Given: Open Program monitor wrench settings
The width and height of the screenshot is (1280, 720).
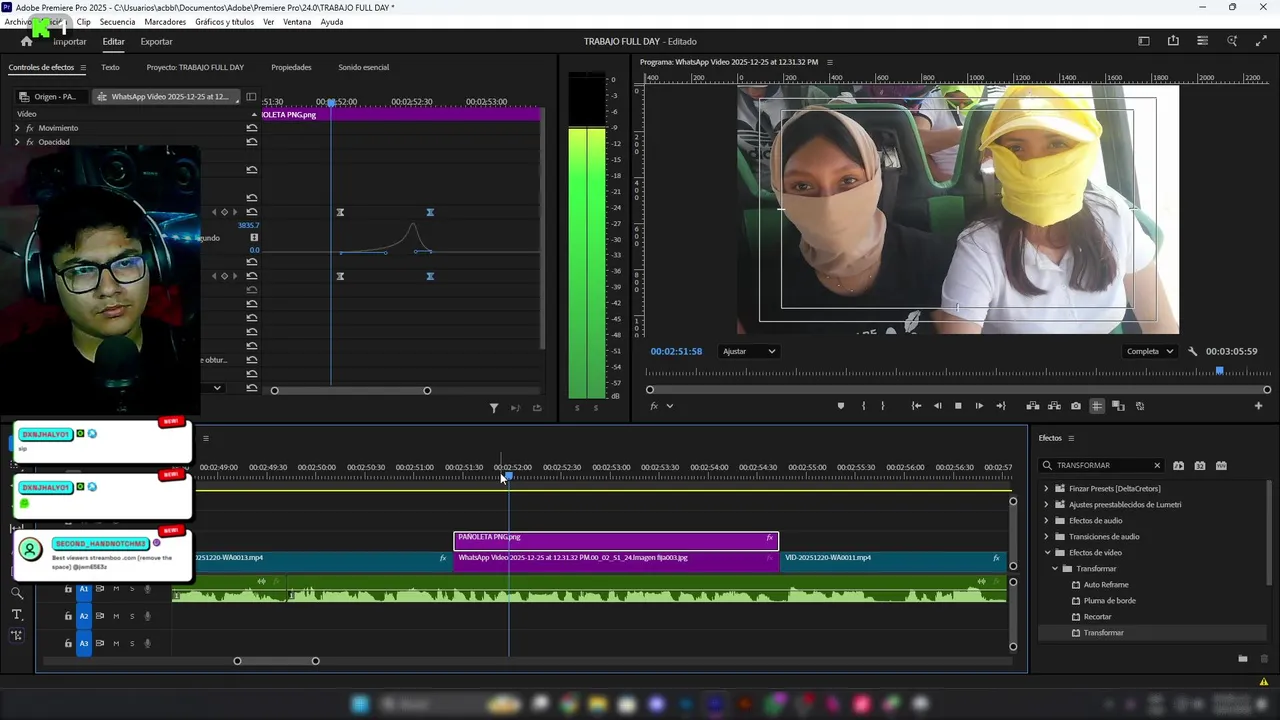Looking at the screenshot, I should (1192, 352).
